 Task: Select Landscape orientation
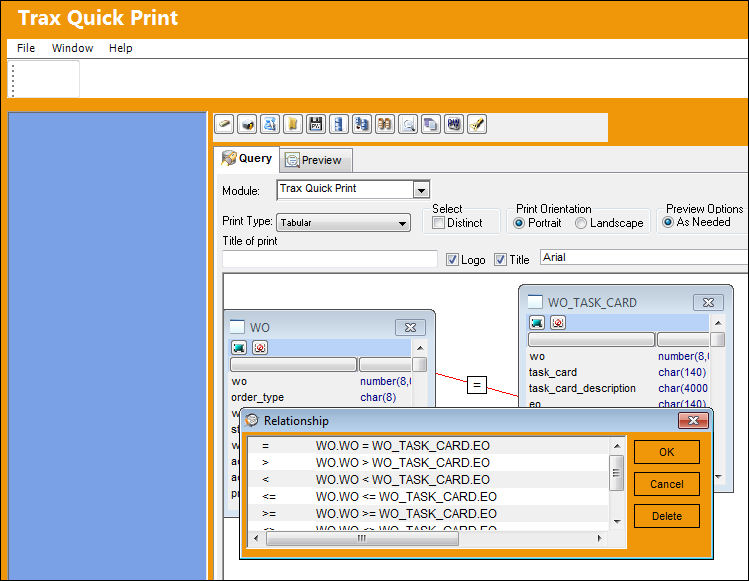coord(581,223)
